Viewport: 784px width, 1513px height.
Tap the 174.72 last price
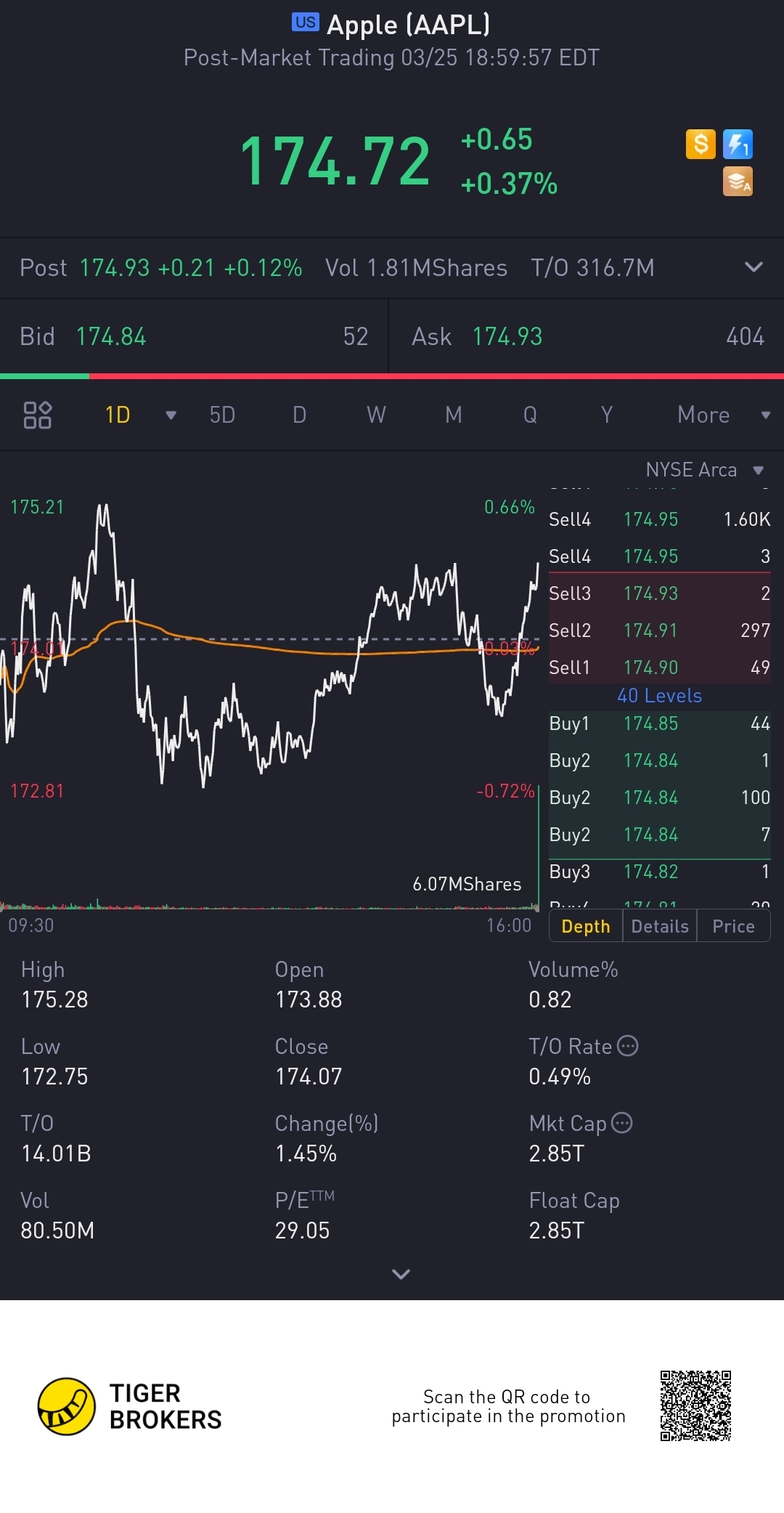pos(335,161)
